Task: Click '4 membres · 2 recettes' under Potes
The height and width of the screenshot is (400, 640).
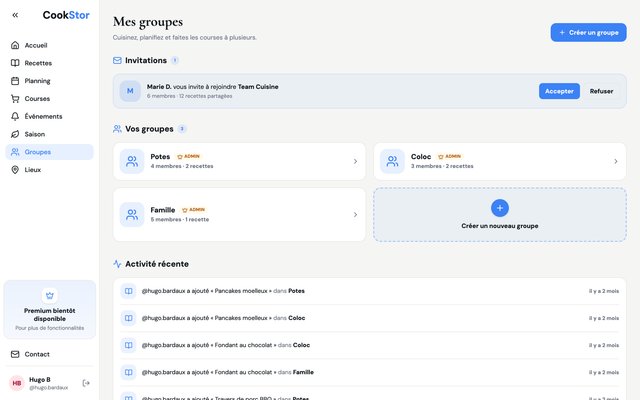Action: pyautogui.click(x=182, y=166)
